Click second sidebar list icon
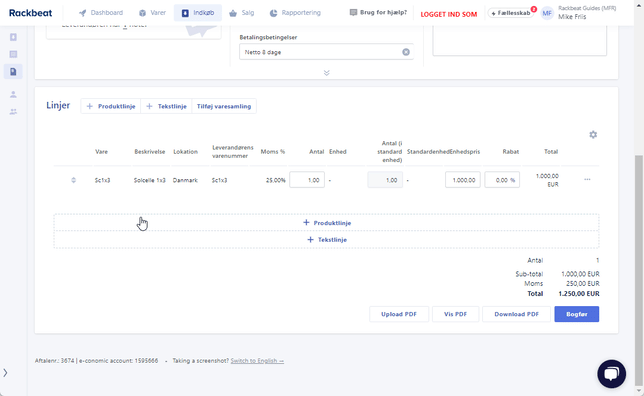 (13, 54)
